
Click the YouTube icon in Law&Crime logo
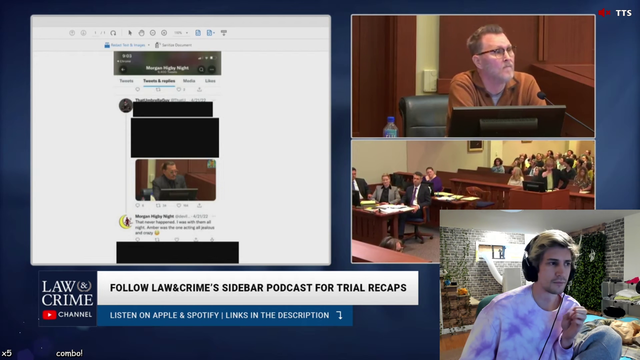pyautogui.click(x=49, y=315)
